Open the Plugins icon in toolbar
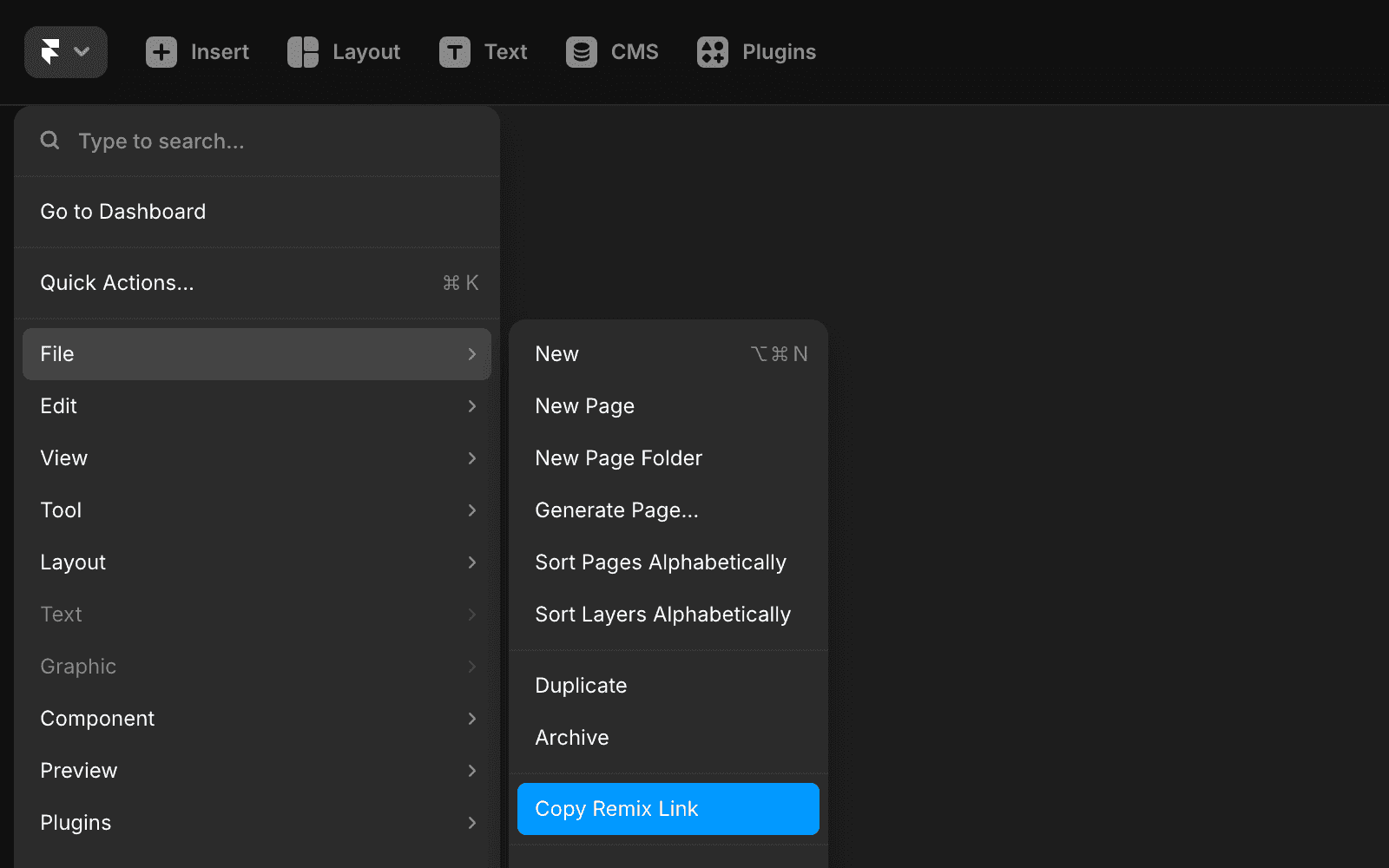The width and height of the screenshot is (1389, 868). pos(713,52)
